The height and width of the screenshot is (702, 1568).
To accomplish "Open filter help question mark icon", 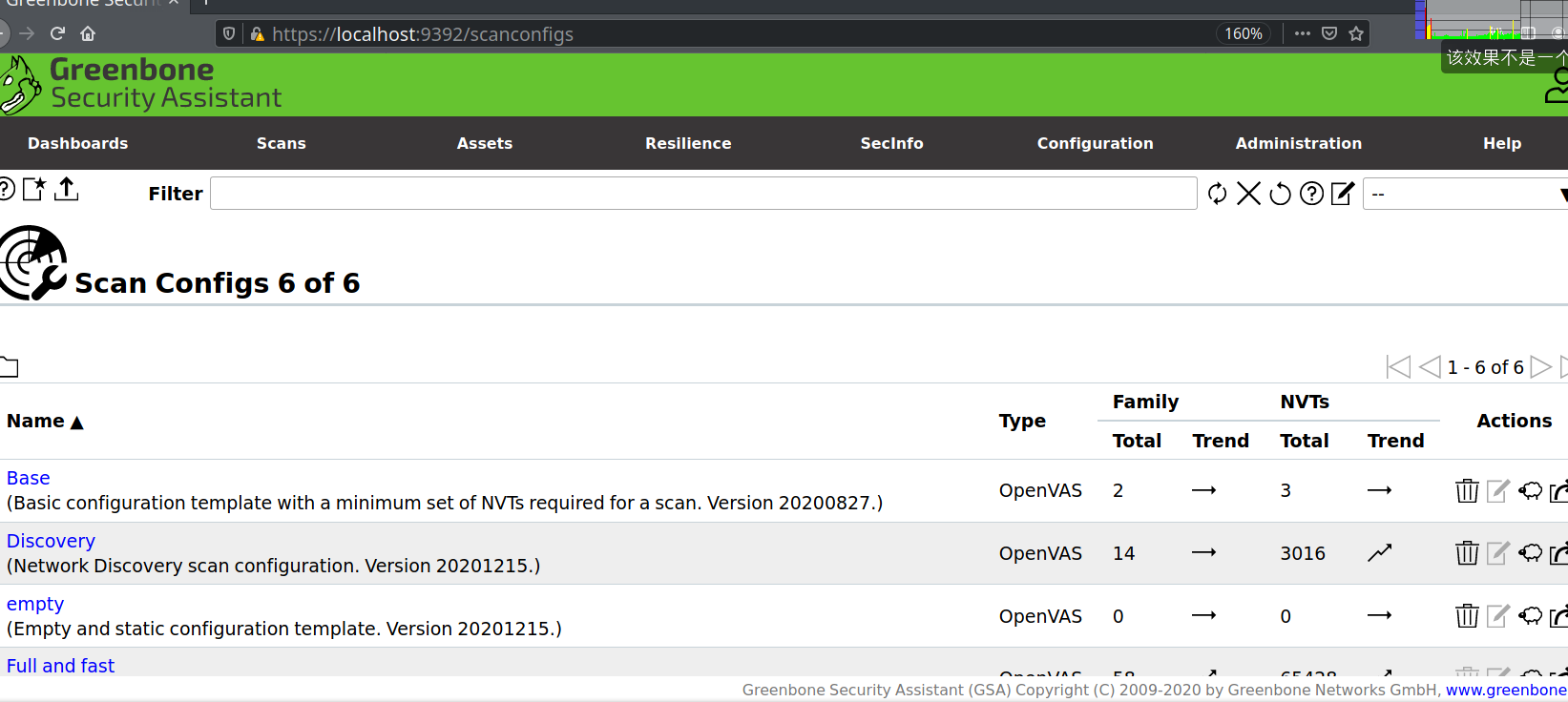I will point(1311,194).
